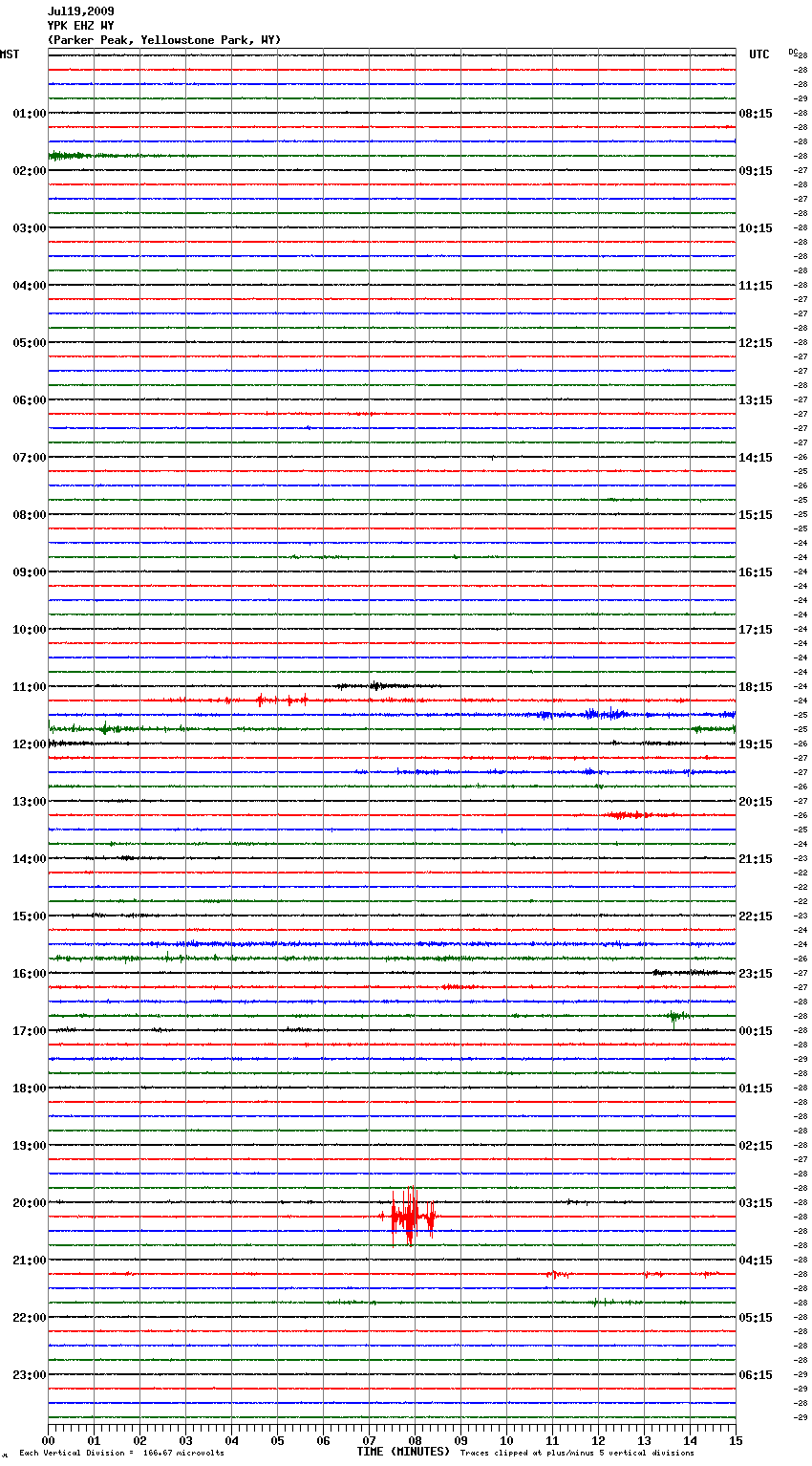Click the large red seismic burst near 20:15
Image resolution: width=812 pixels, height=1466 pixels.
pos(409,1217)
